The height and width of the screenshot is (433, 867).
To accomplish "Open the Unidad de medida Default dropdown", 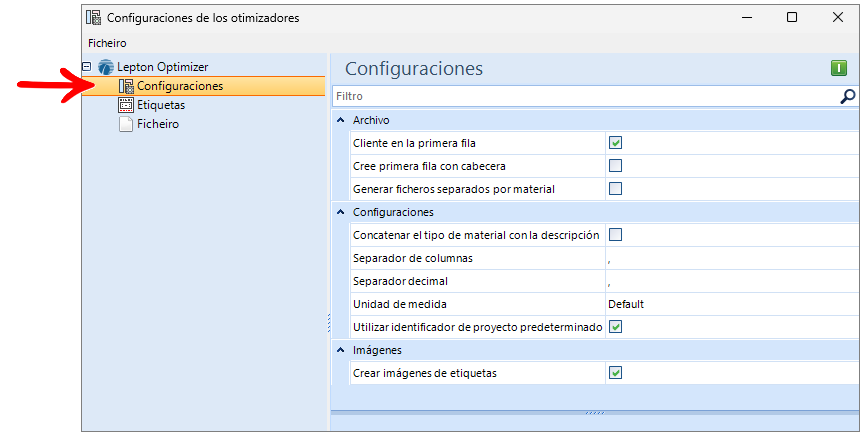I will click(733, 304).
